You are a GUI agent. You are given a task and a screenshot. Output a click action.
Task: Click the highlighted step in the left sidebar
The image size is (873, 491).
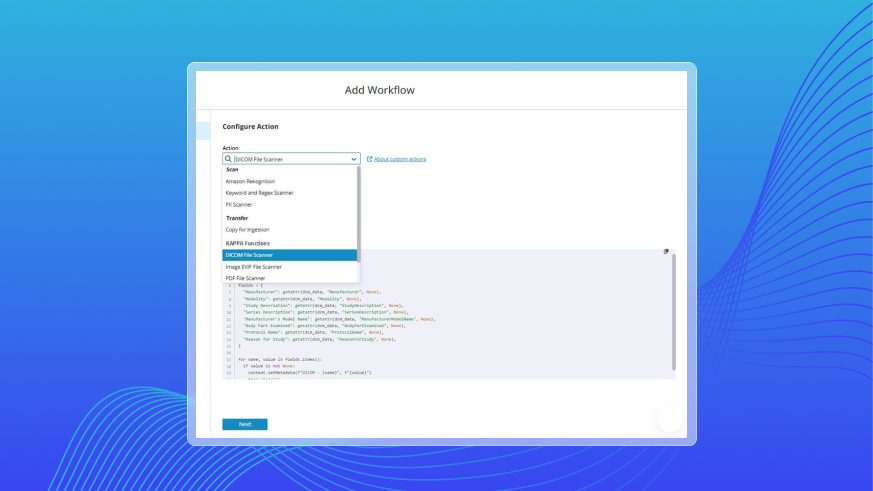(x=203, y=131)
